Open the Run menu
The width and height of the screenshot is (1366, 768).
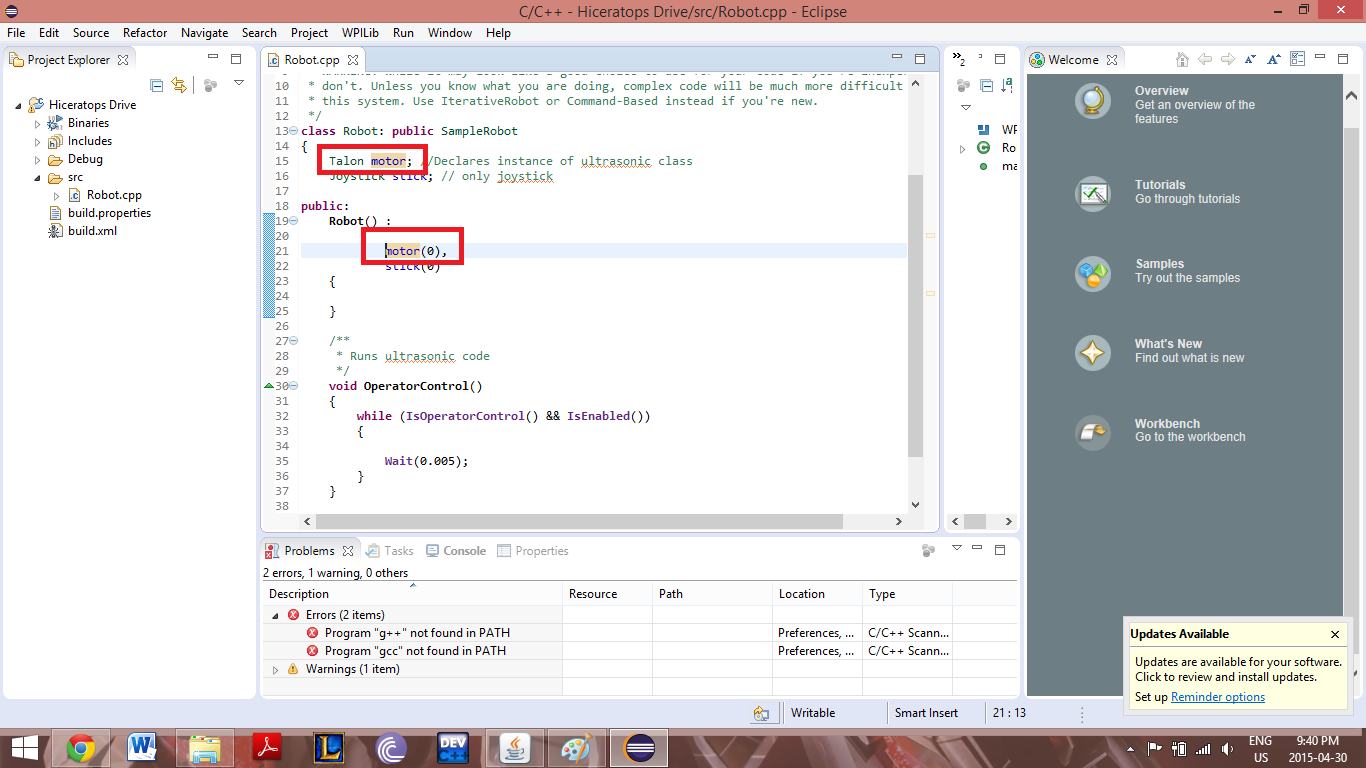tap(403, 33)
